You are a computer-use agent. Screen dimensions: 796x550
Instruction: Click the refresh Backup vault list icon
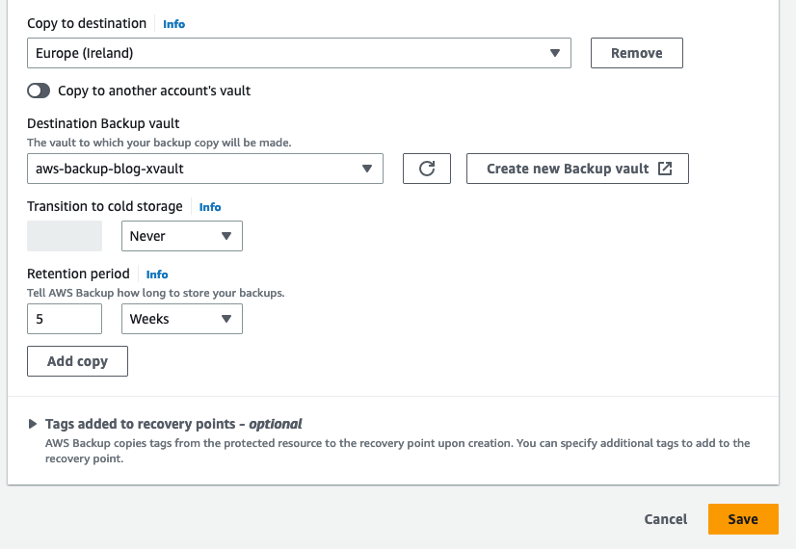pyautogui.click(x=427, y=169)
